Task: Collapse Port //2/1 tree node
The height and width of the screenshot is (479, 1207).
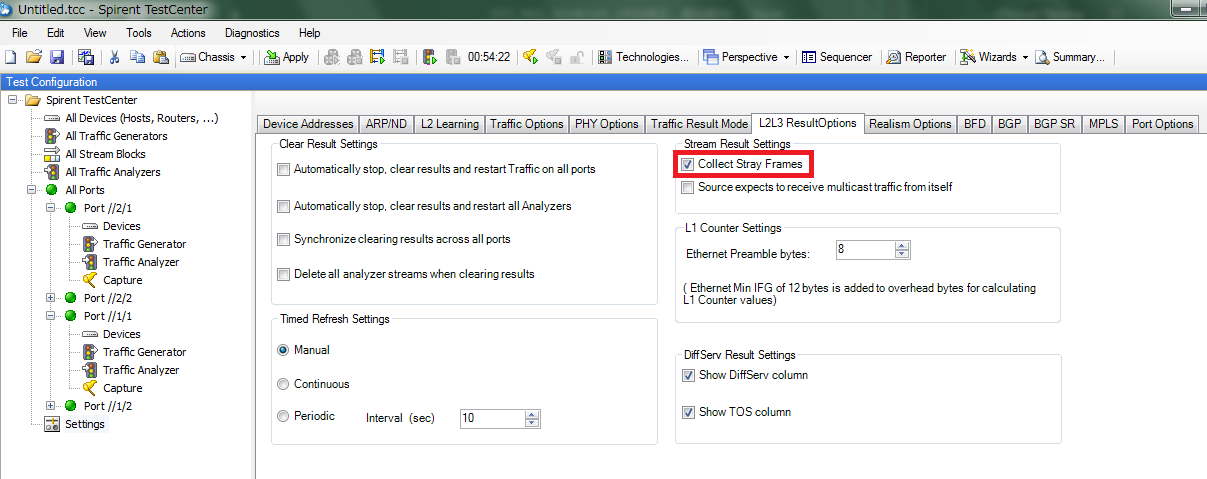Action: pos(51,208)
